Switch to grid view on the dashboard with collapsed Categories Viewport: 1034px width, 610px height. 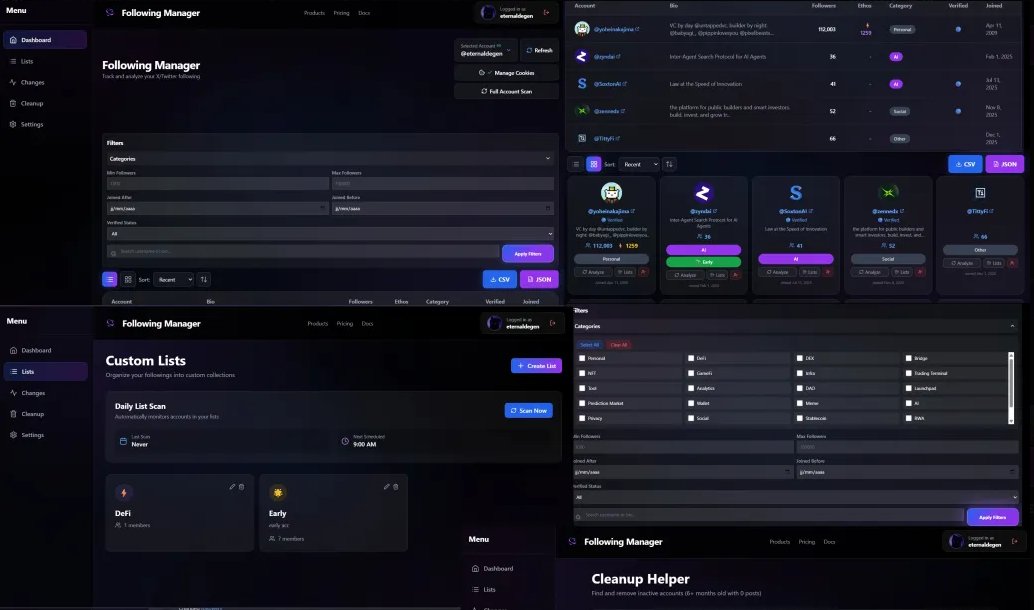tap(128, 280)
